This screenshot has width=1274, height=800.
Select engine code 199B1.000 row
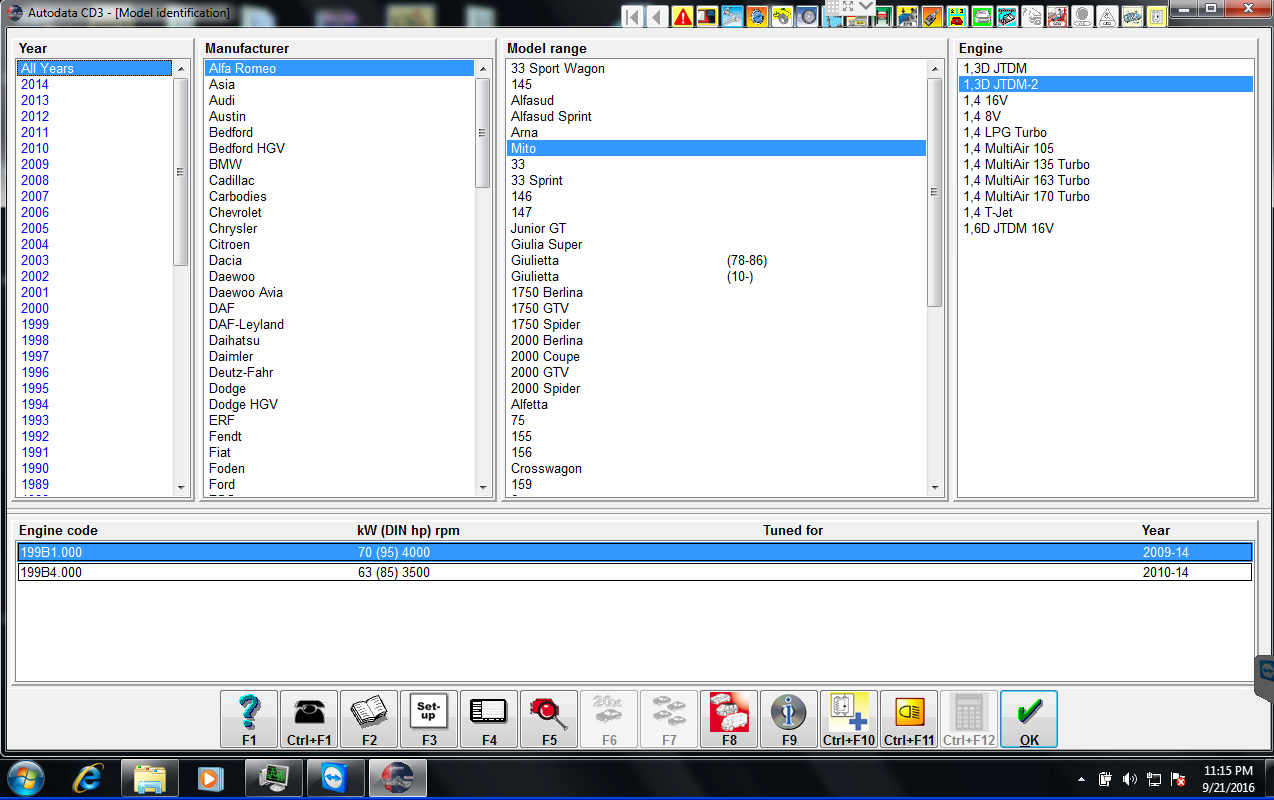click(x=634, y=552)
